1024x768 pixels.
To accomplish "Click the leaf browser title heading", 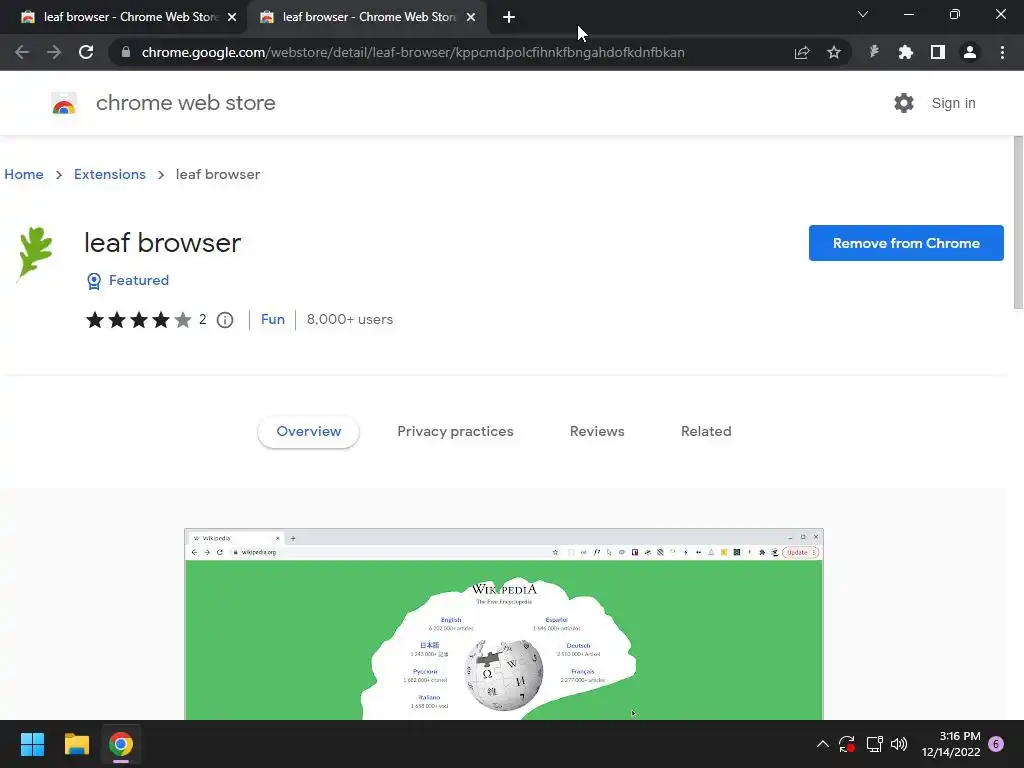I will pos(163,243).
